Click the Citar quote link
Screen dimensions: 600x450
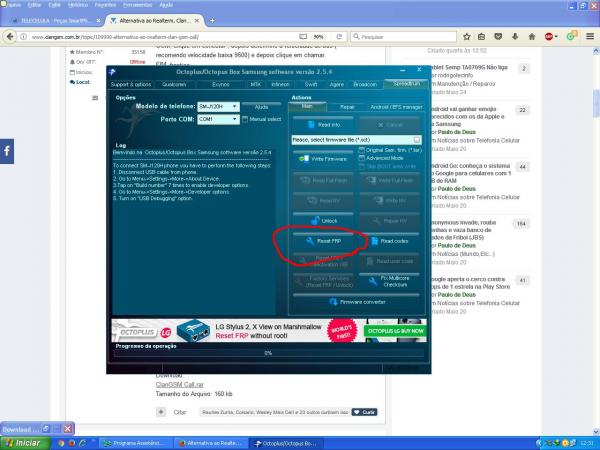[179, 412]
